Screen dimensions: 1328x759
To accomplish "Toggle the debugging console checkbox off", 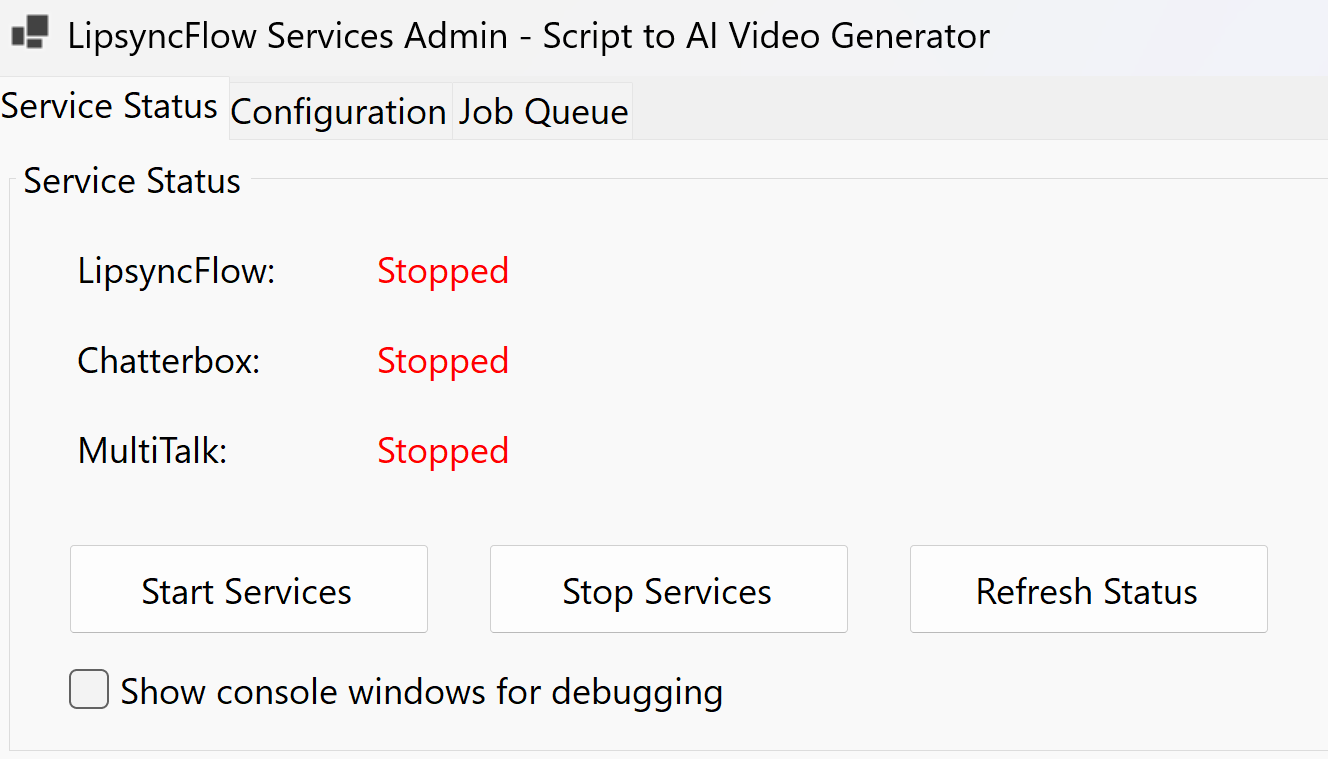I will [x=88, y=689].
